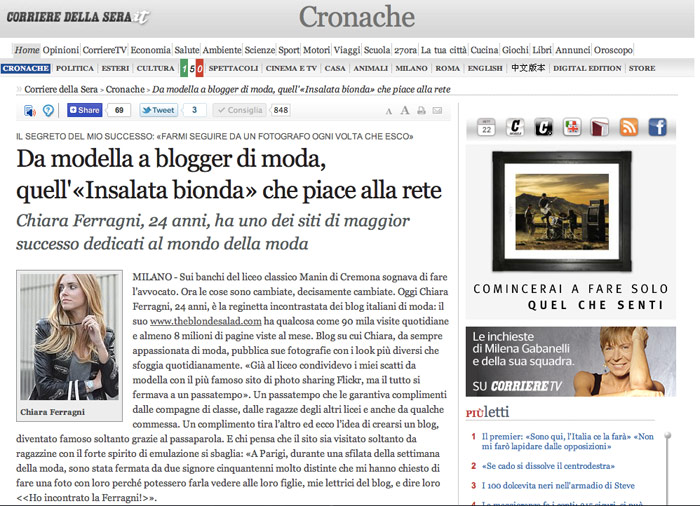The image size is (700, 506).
Task: Decrease text size with small A
Action: [x=387, y=111]
